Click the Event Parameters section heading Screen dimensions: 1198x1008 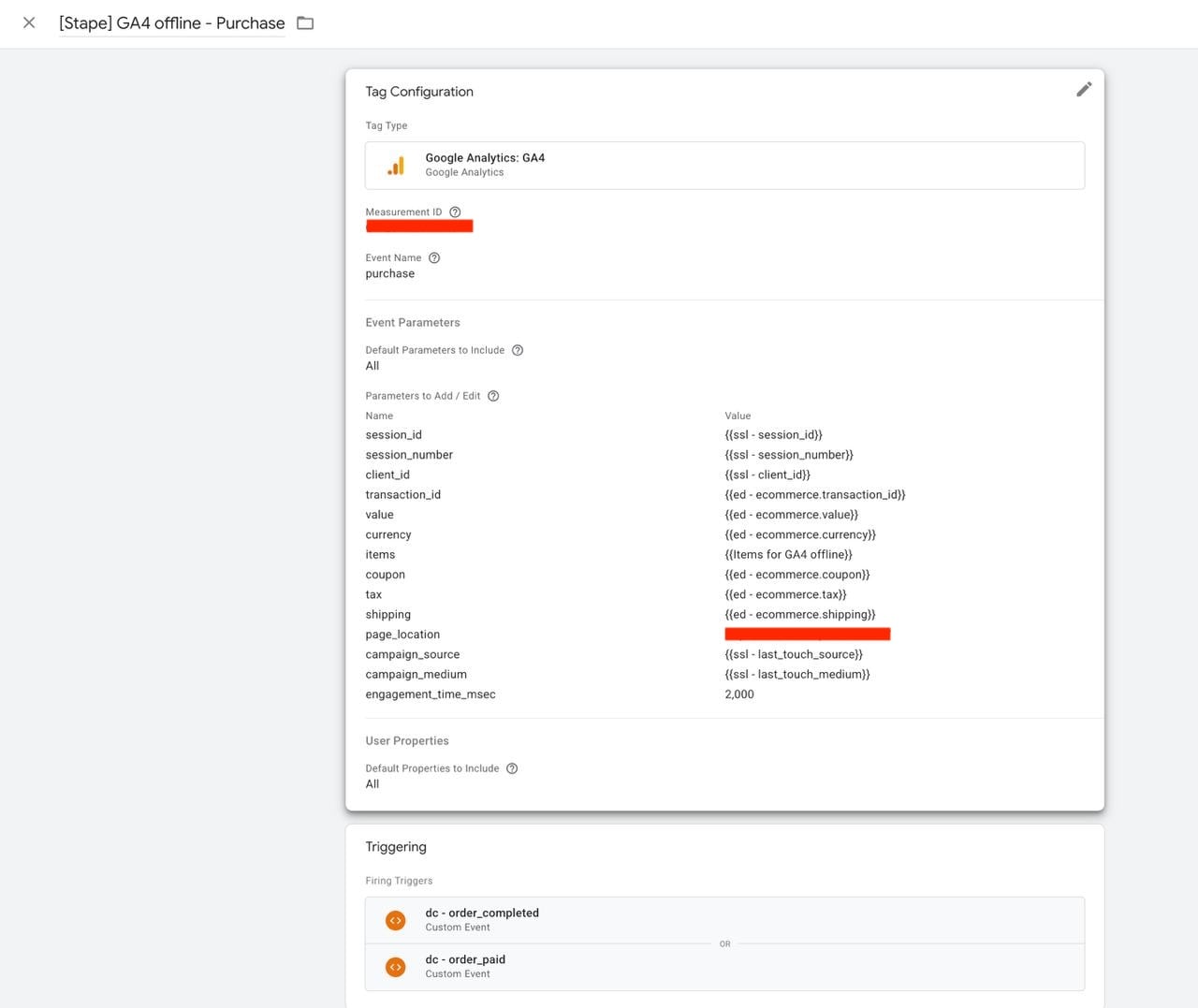[x=413, y=323]
